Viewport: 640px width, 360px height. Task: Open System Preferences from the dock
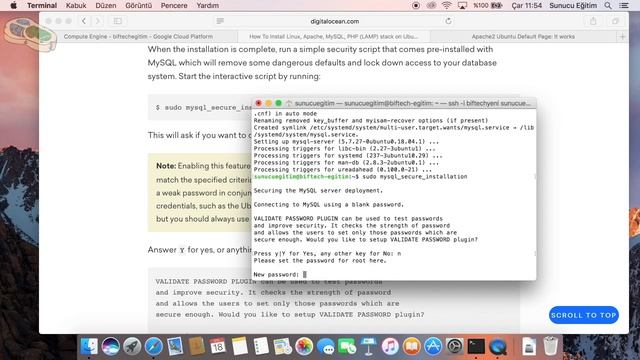[455, 347]
